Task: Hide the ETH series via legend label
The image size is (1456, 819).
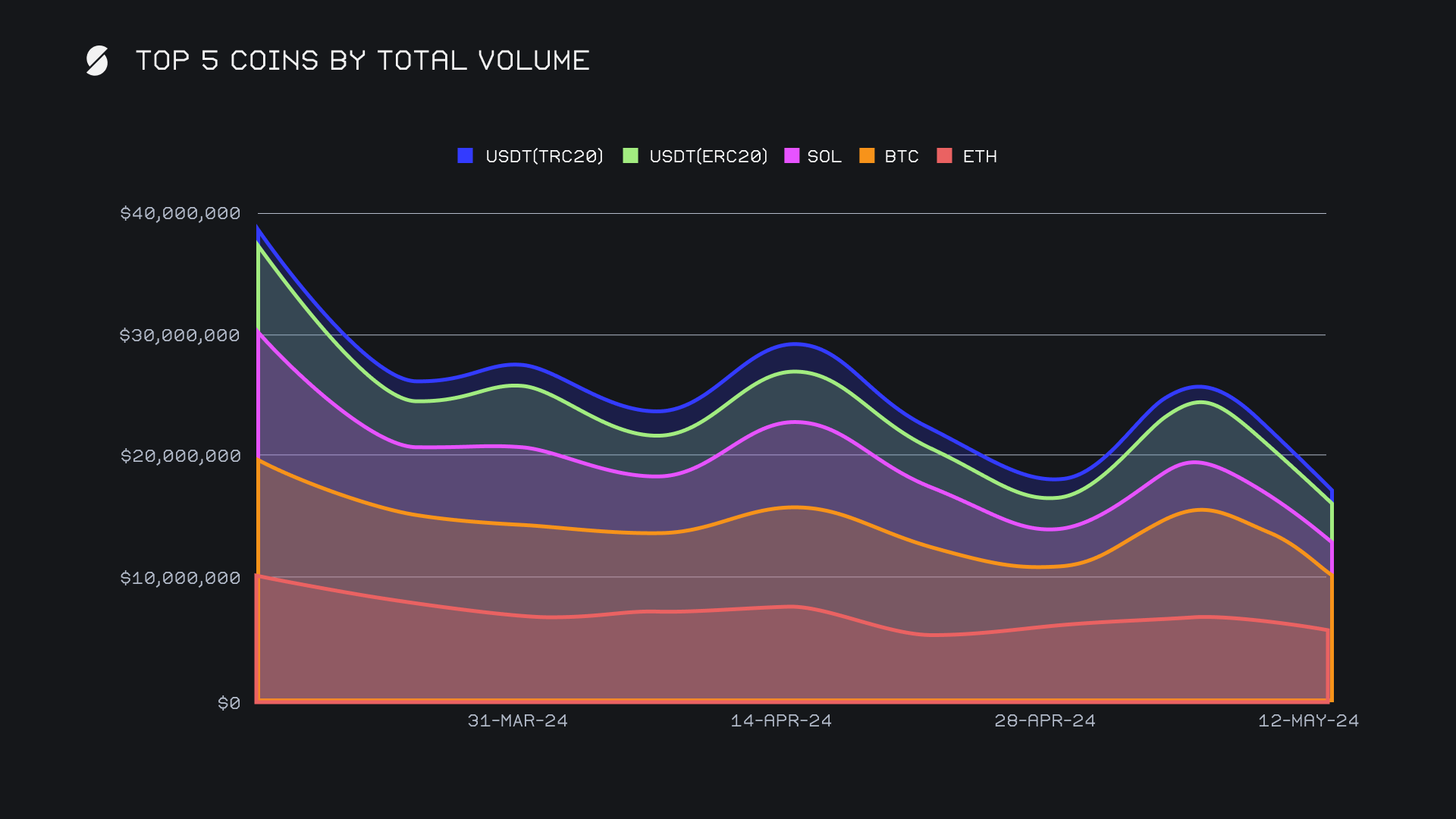Action: [x=980, y=156]
